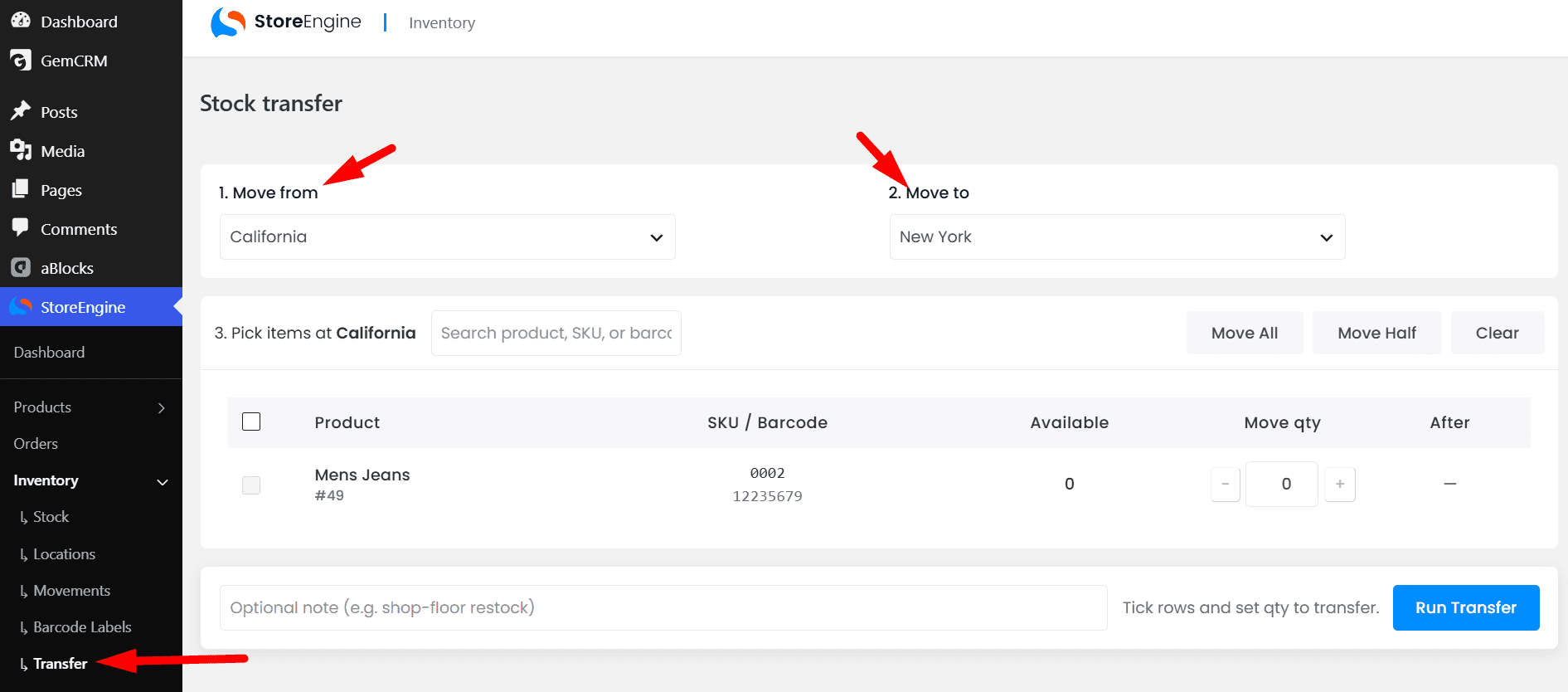This screenshot has width=1568, height=692.
Task: Click the SKU / Barcode column header
Action: point(767,422)
